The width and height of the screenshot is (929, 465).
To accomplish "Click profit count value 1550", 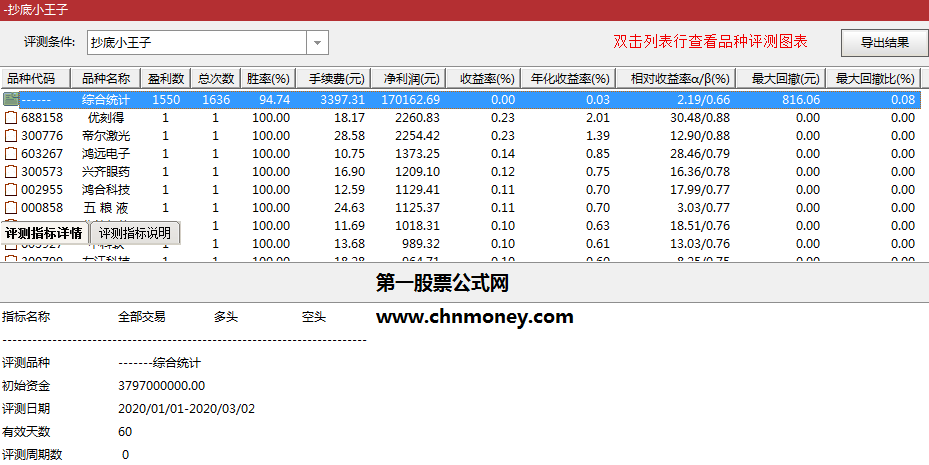I will point(166,100).
